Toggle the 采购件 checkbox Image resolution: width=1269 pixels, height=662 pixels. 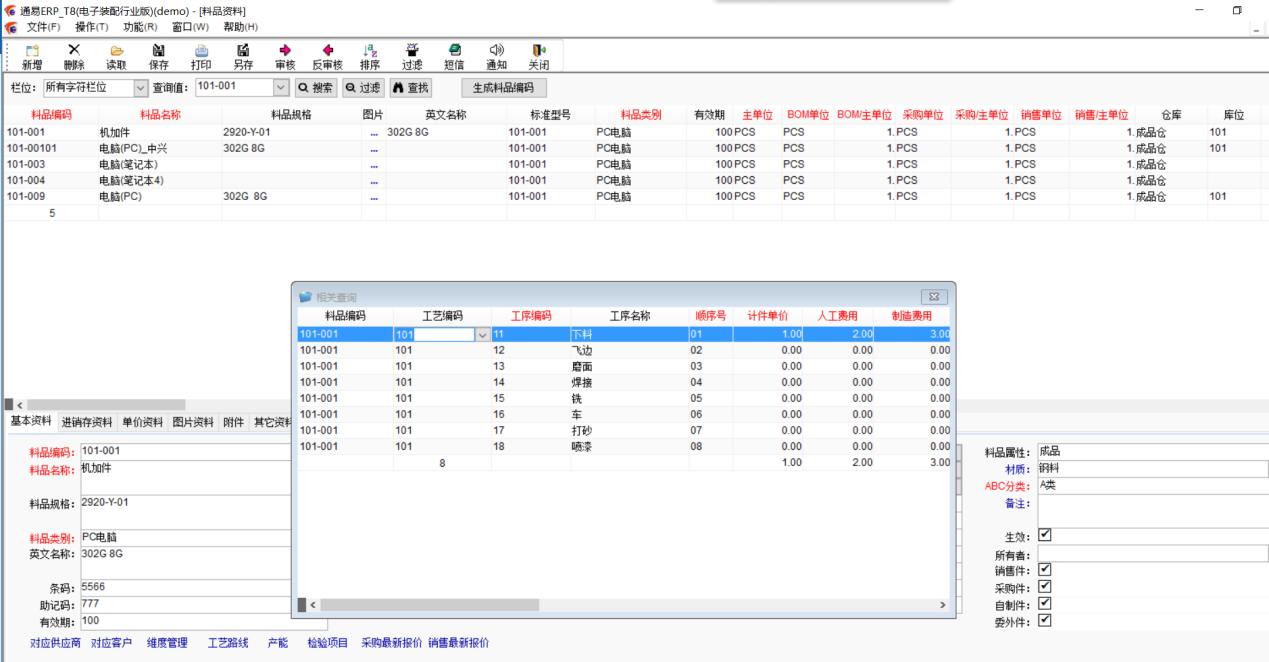(x=1045, y=587)
